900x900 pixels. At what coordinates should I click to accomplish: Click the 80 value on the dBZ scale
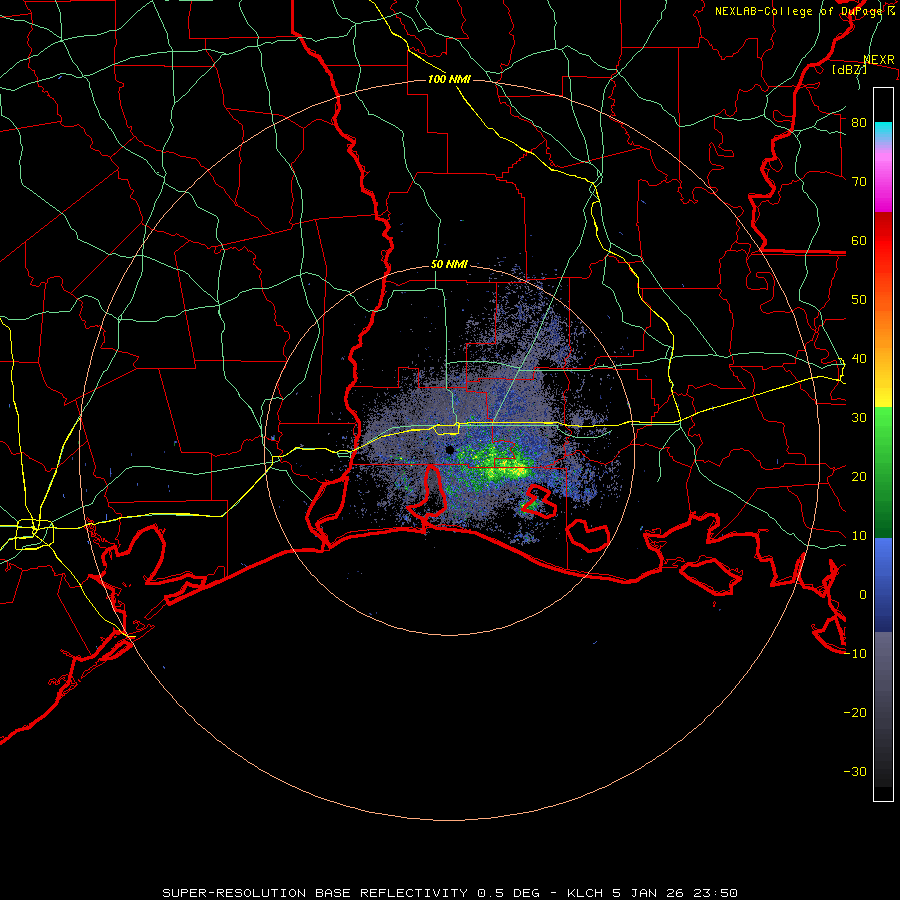click(x=859, y=123)
